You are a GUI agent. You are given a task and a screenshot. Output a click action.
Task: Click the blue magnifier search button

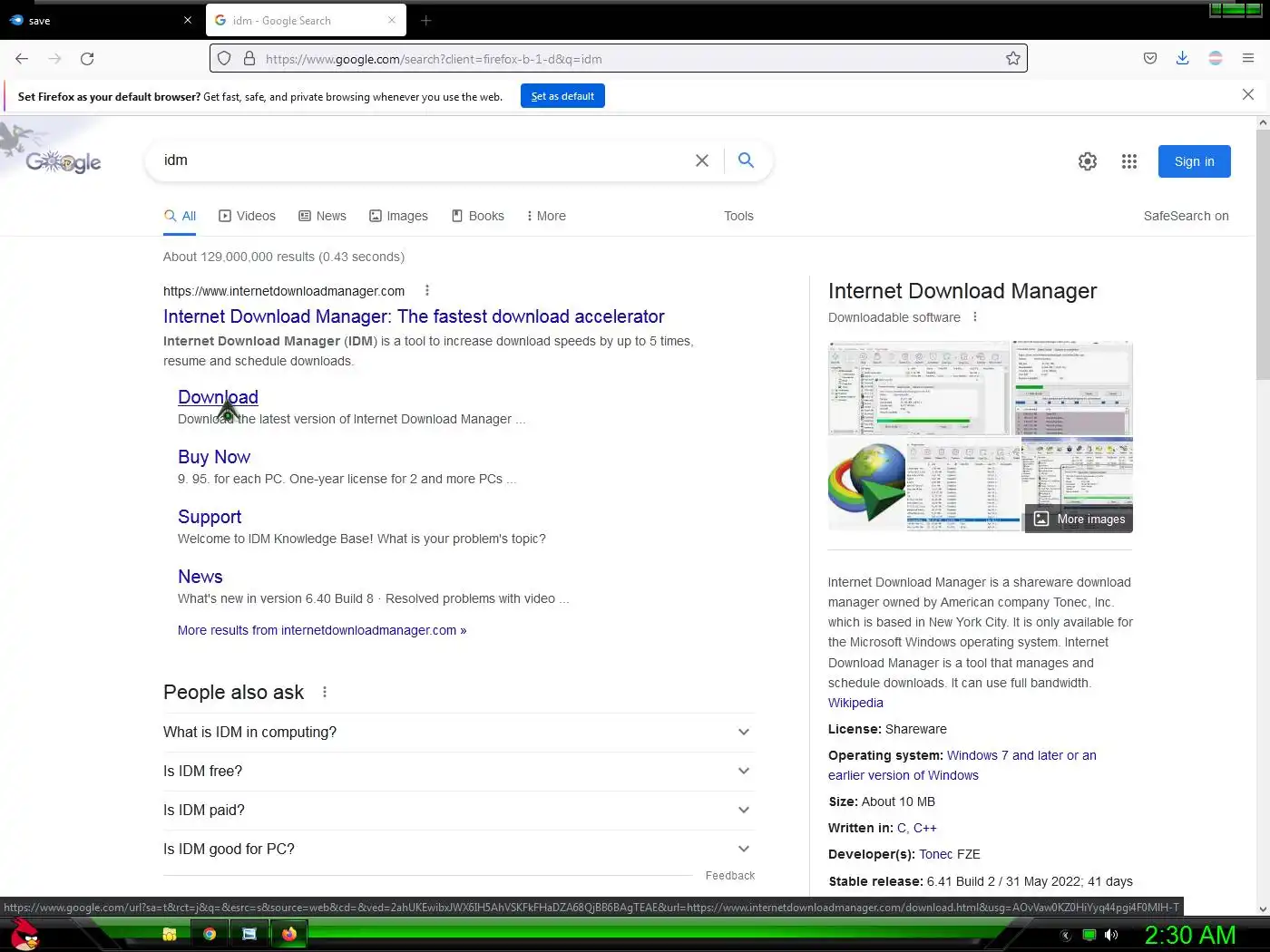746,160
